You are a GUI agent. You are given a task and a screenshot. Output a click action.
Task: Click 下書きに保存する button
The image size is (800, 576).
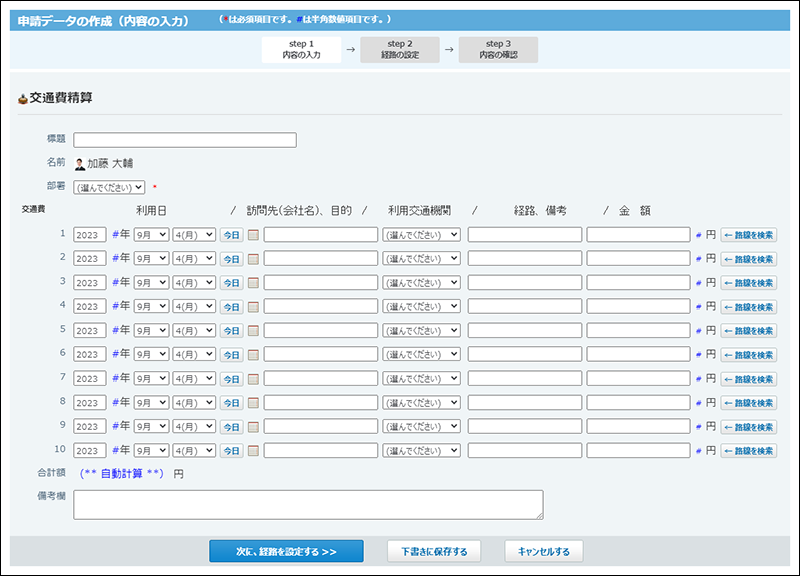tap(434, 552)
